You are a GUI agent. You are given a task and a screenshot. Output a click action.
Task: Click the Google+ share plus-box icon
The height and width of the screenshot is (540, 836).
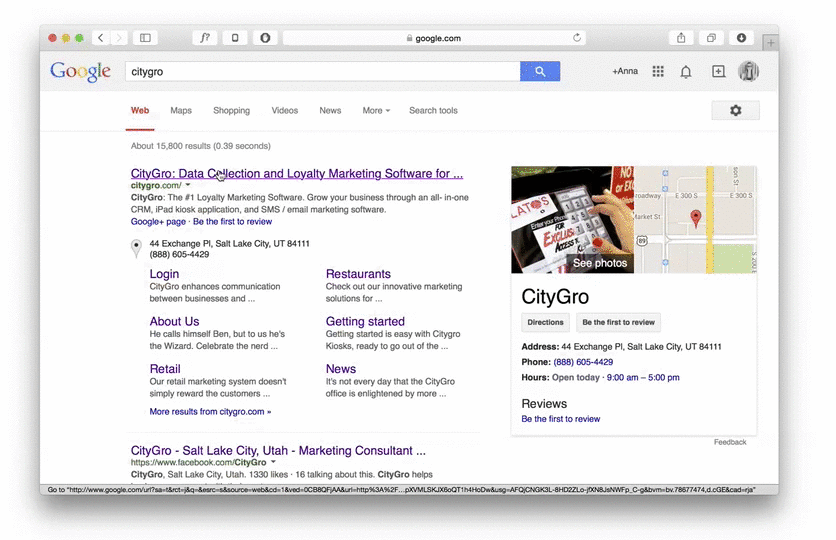click(x=719, y=71)
